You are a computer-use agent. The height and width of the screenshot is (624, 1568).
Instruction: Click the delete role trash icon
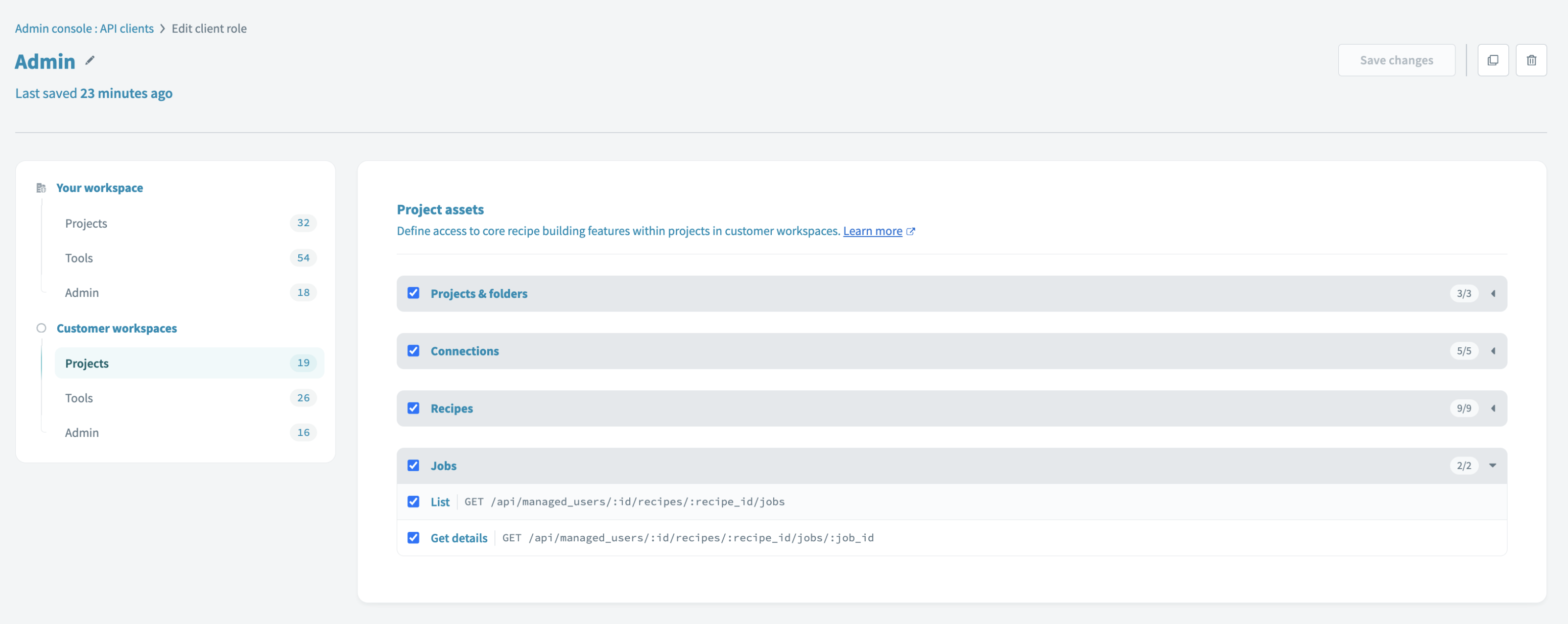pyautogui.click(x=1532, y=60)
